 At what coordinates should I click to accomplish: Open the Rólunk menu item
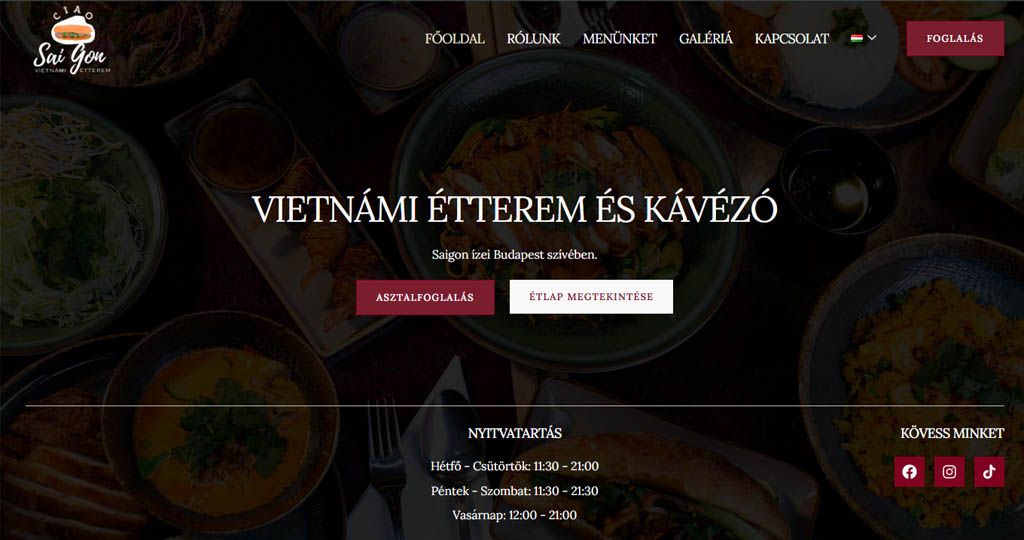(x=534, y=39)
